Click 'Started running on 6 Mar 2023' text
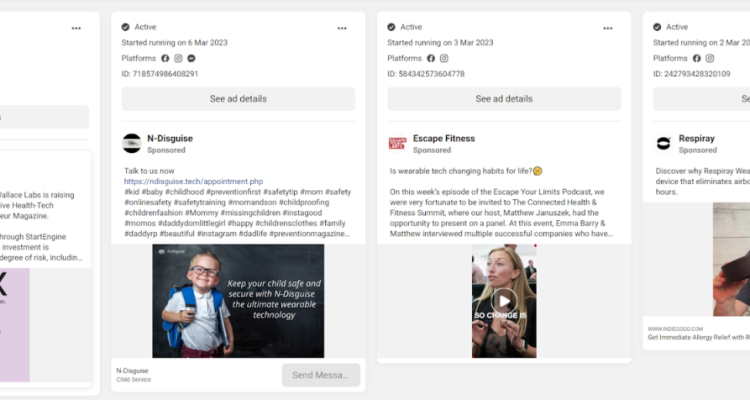This screenshot has width=750, height=400. coord(175,43)
